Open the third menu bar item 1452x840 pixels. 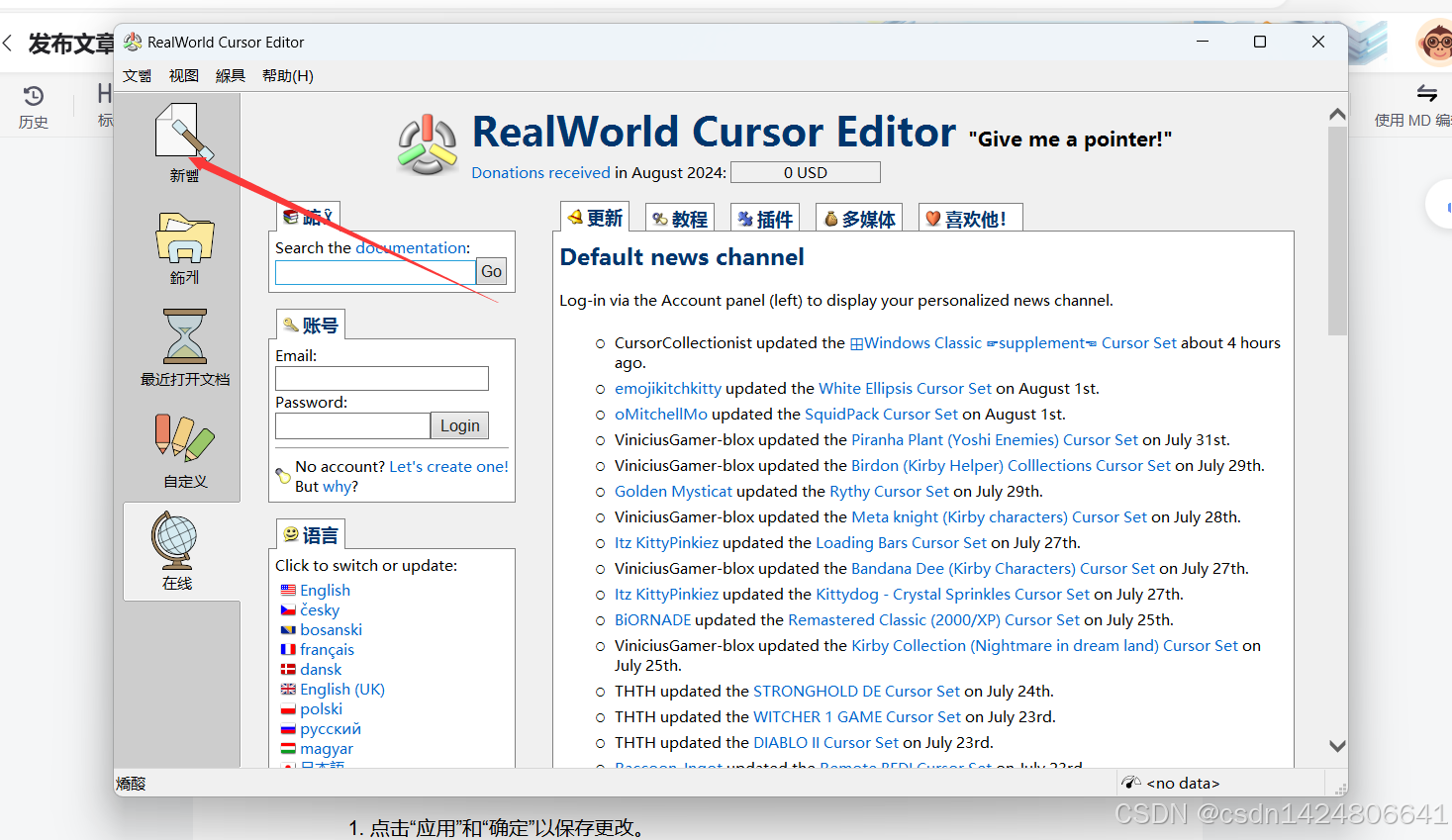231,76
